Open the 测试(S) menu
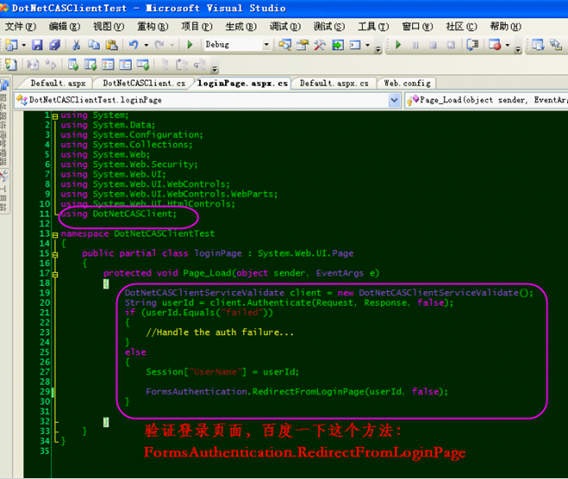This screenshot has height=479, width=568. [x=329, y=26]
